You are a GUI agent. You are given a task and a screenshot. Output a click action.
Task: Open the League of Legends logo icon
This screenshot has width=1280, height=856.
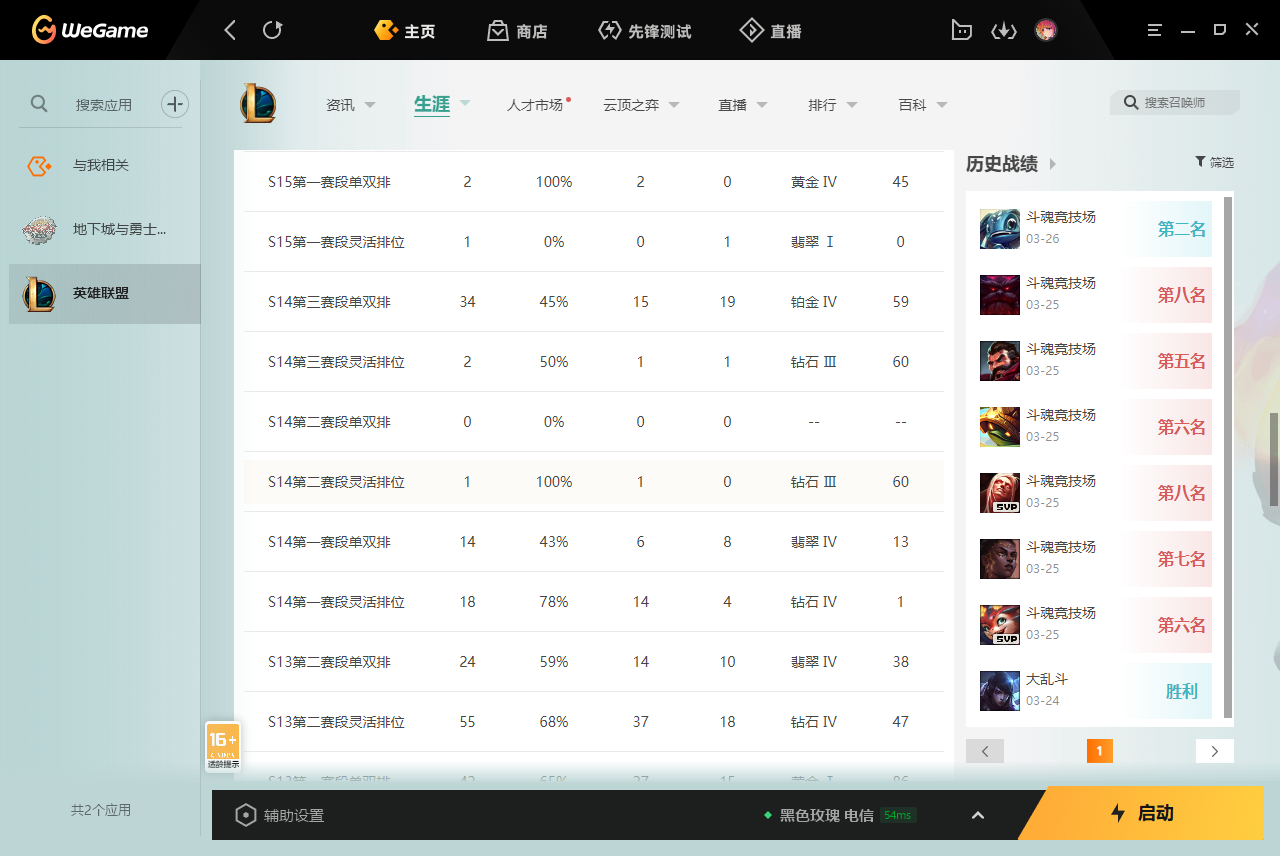click(258, 104)
